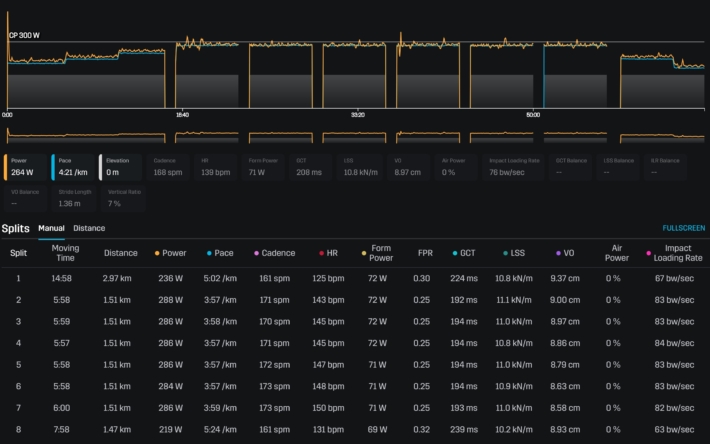This screenshot has height=444, width=710.
Task: Enable the Impact Loading Rate tile
Action: pos(515,166)
